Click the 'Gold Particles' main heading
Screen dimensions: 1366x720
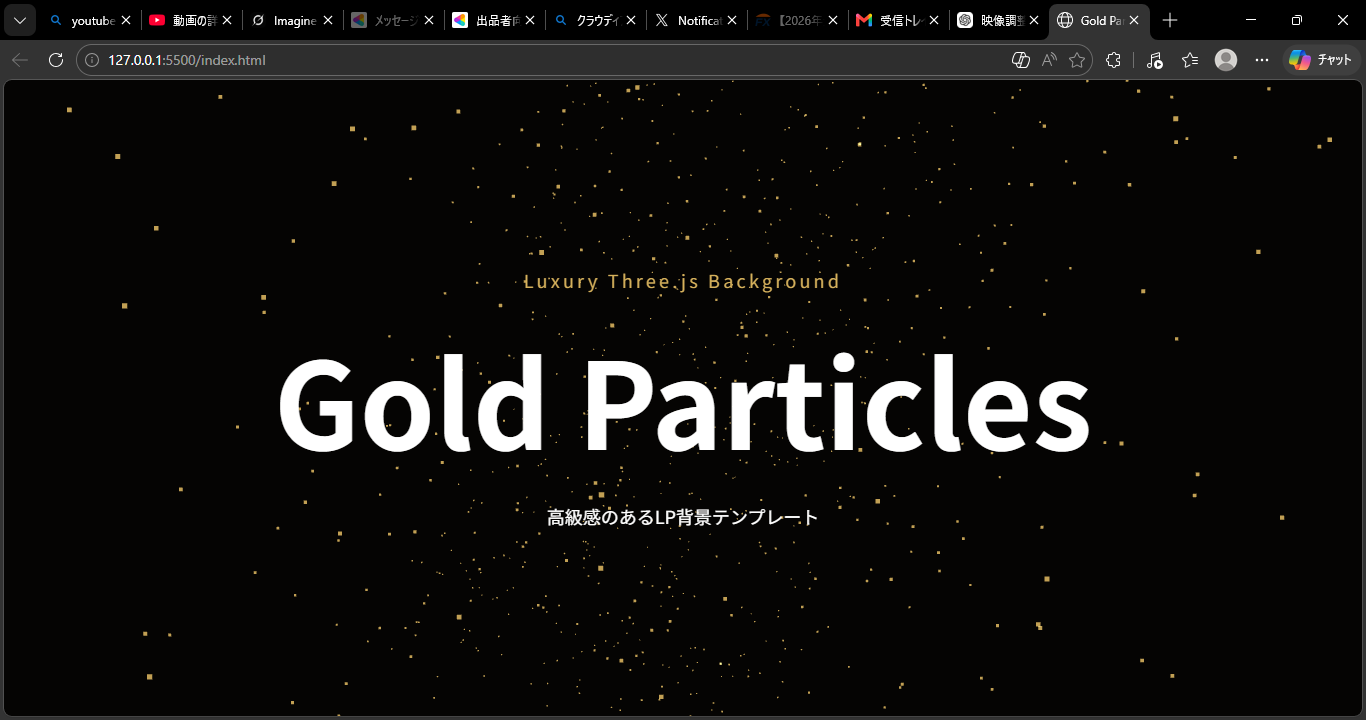(x=683, y=405)
